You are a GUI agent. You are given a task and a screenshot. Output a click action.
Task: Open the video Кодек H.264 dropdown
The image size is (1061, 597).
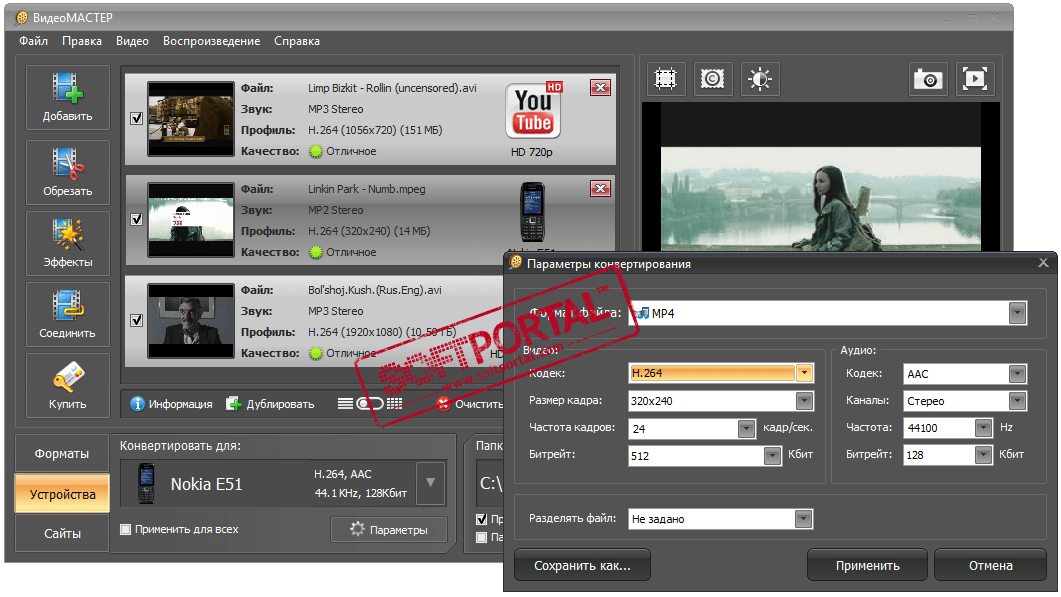pyautogui.click(x=804, y=373)
